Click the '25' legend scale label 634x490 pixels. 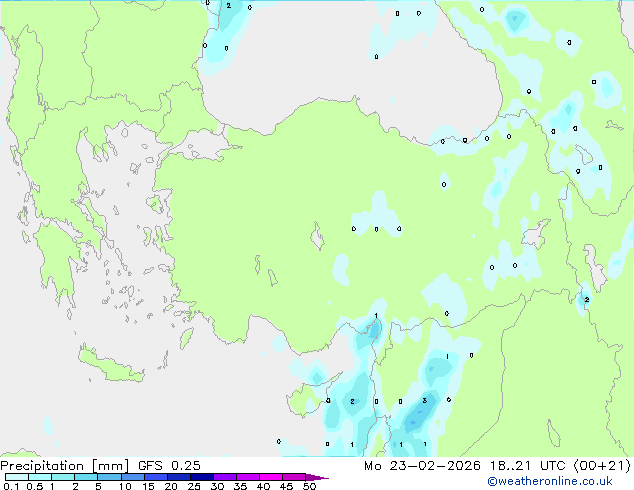pyautogui.click(x=194, y=486)
